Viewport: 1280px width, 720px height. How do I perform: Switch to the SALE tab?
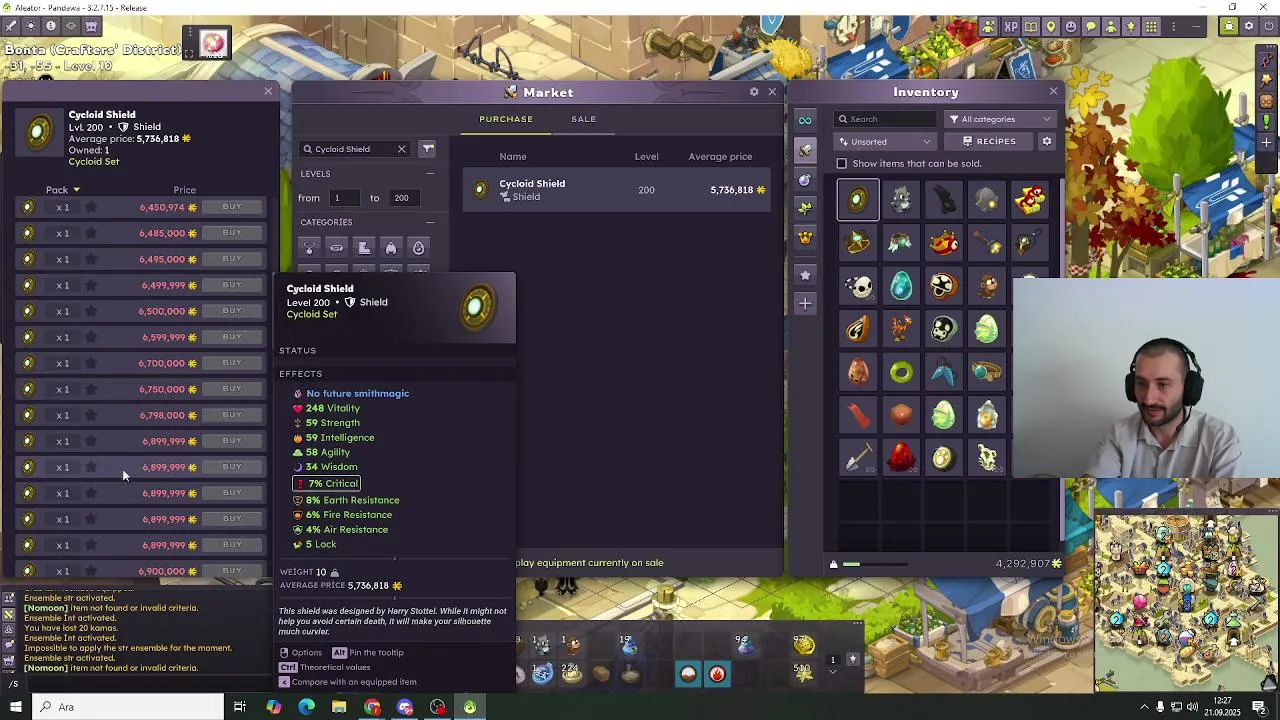pos(584,119)
